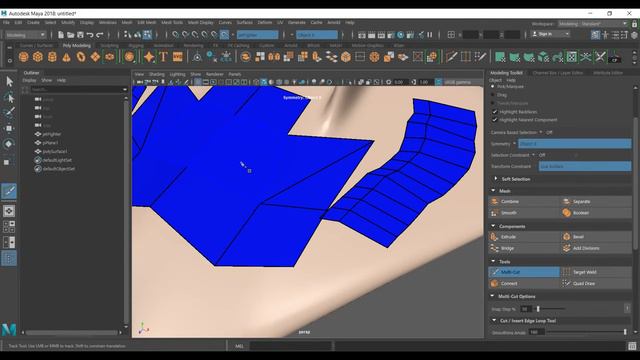Toggle the pause Viewport 2.0 button
The height and width of the screenshot is (360, 640).
coord(430,35)
